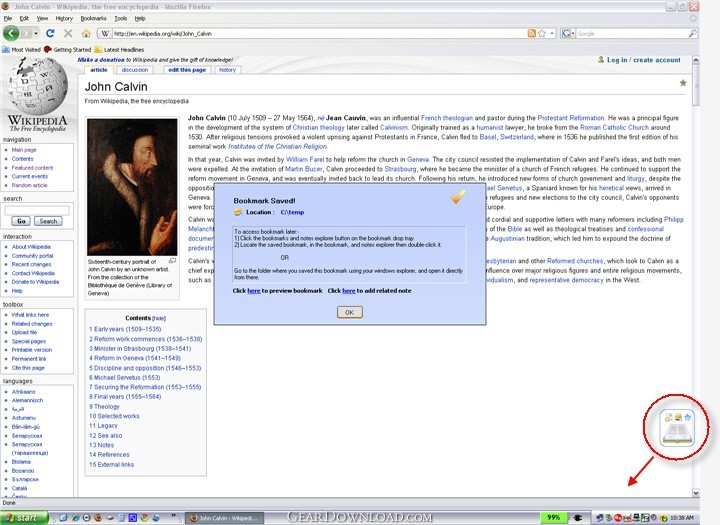
Task: Open the Getting Started bookmark
Action: (68, 50)
